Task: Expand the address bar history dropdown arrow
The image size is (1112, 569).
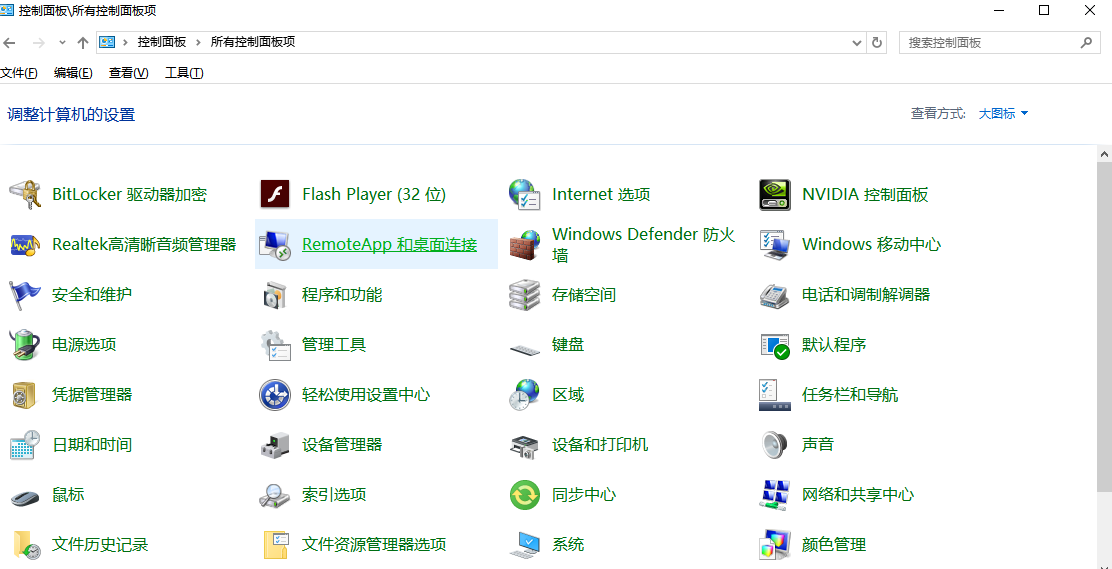Action: 857,43
